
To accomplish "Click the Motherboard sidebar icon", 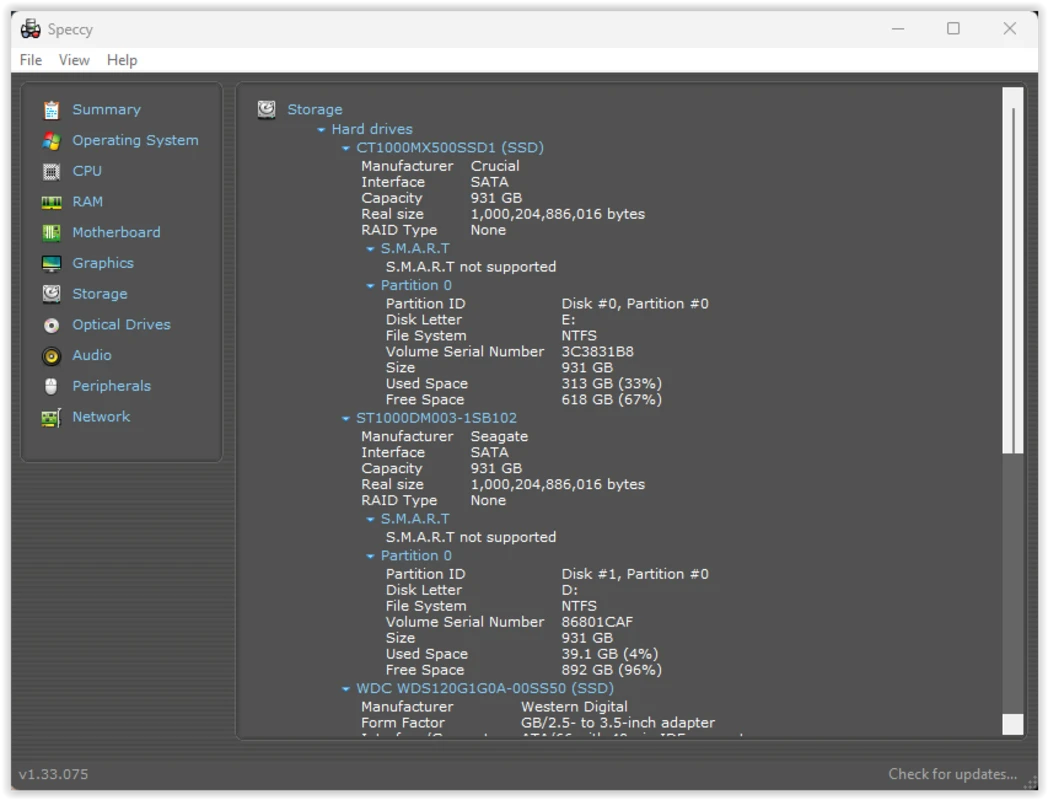I will (x=52, y=232).
